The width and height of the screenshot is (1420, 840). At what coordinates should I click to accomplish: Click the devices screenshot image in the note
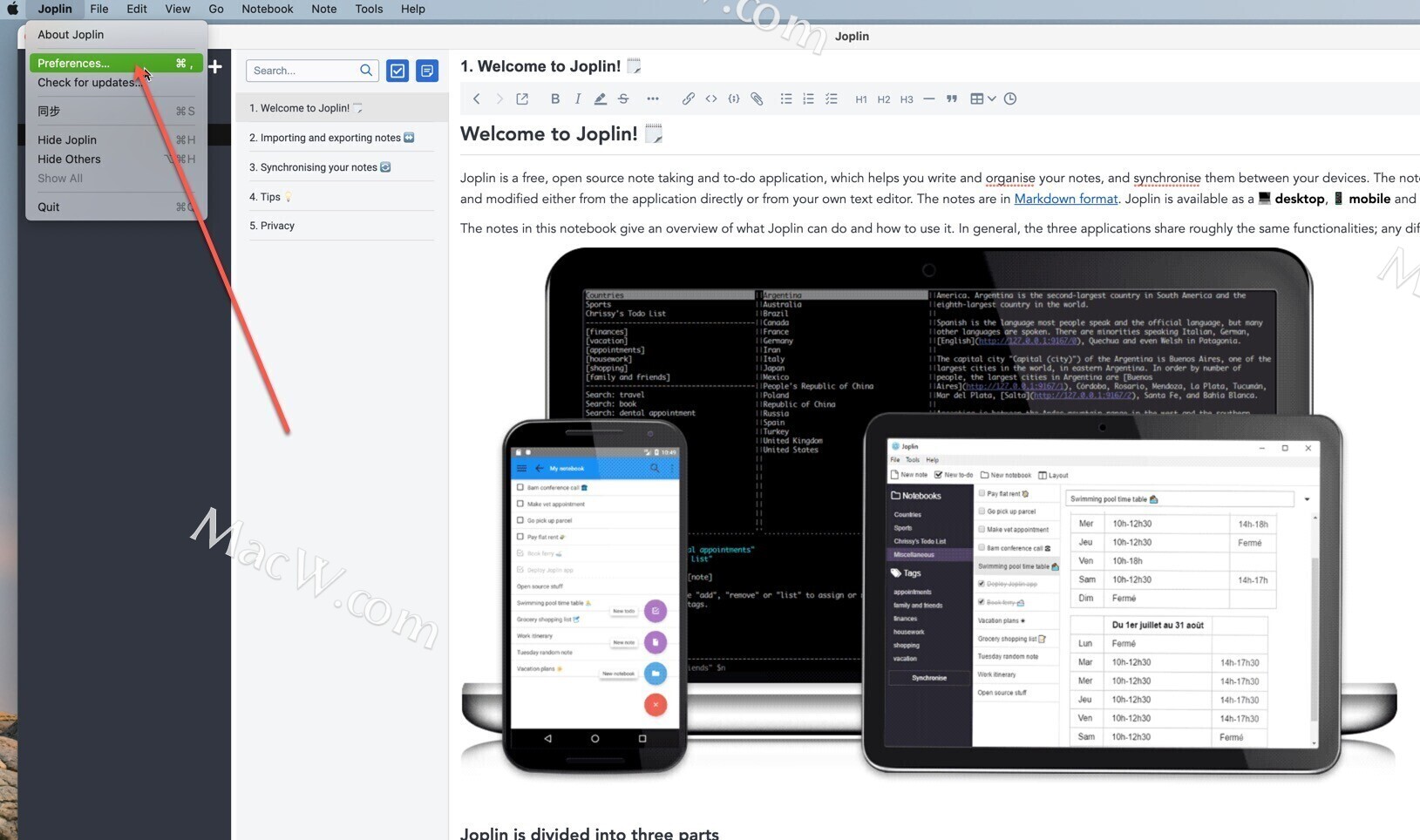click(x=928, y=514)
